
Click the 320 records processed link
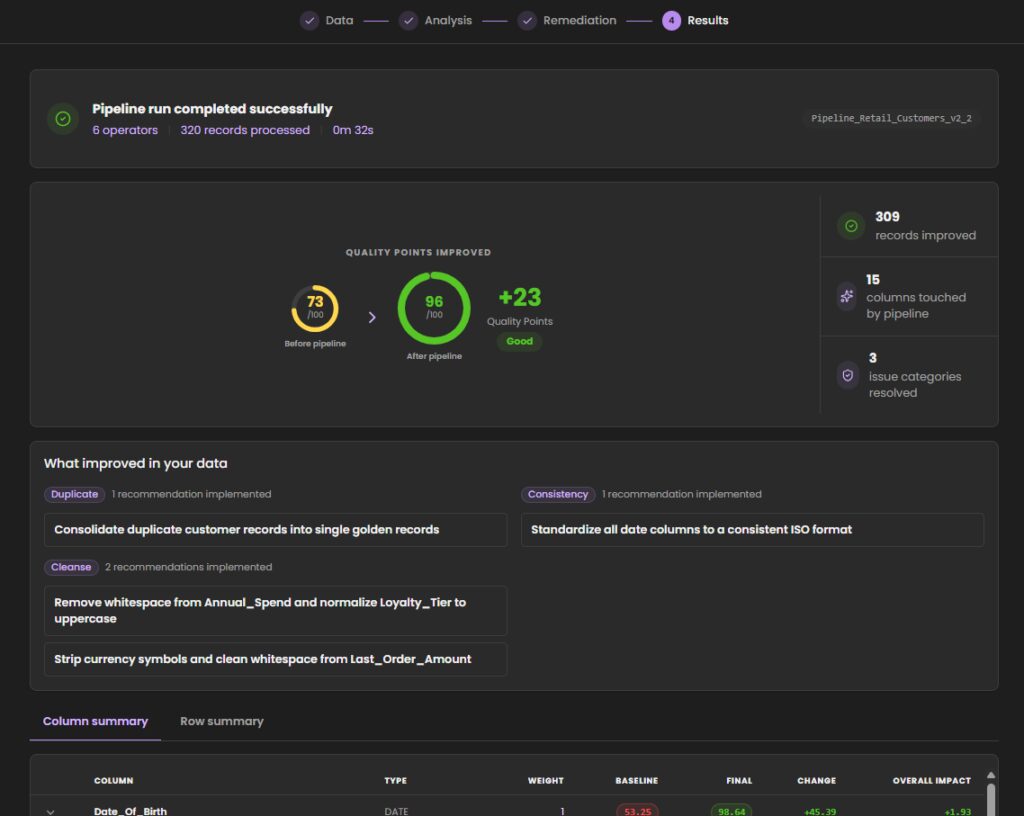(245, 130)
